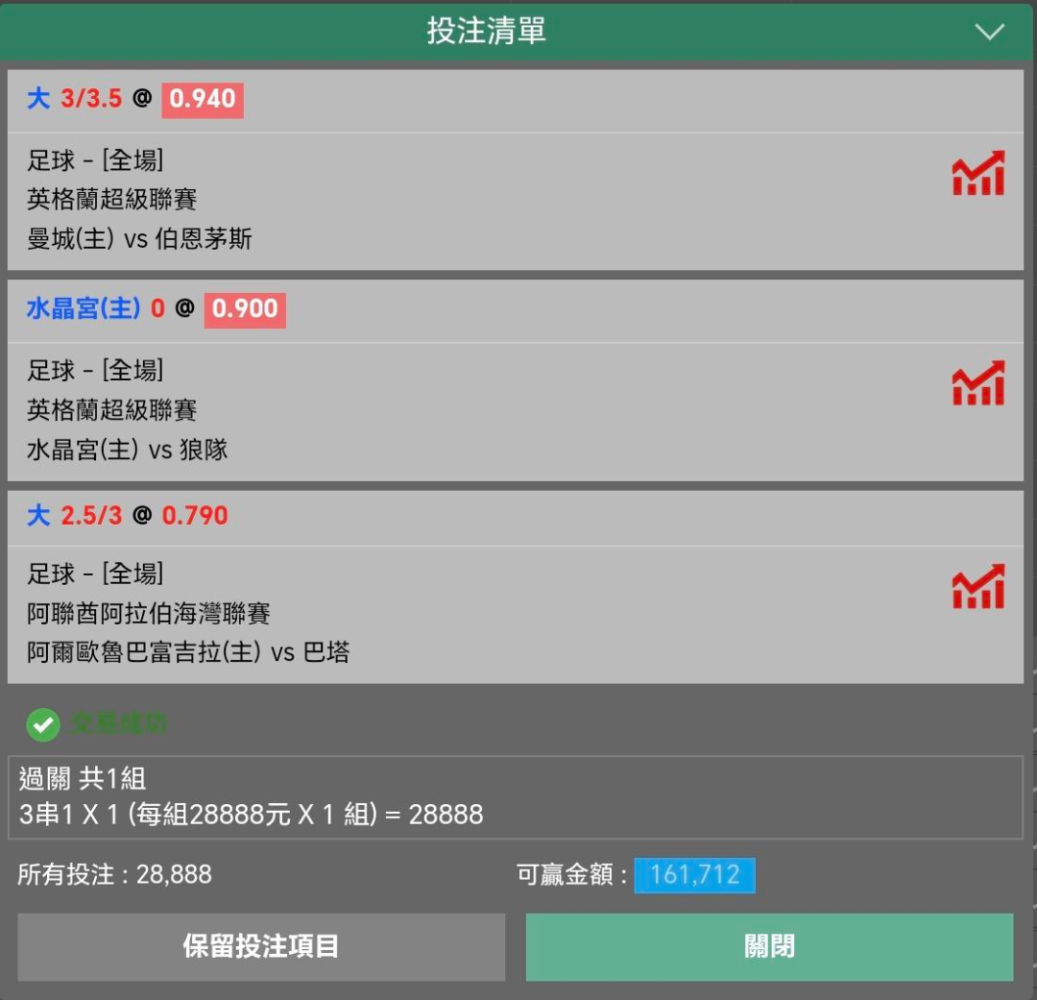This screenshot has height=1000, width=1037.
Task: Click the 關閉 button
Action: pyautogui.click(x=769, y=946)
